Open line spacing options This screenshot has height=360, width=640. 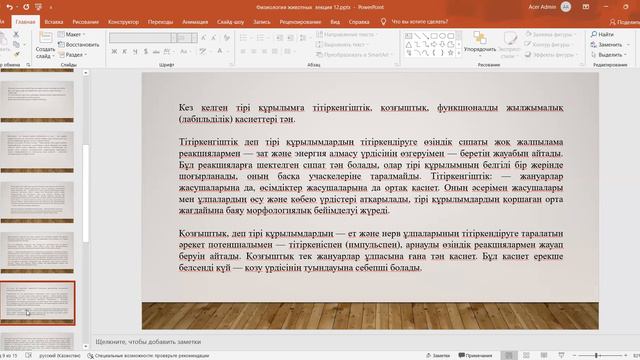coord(303,38)
